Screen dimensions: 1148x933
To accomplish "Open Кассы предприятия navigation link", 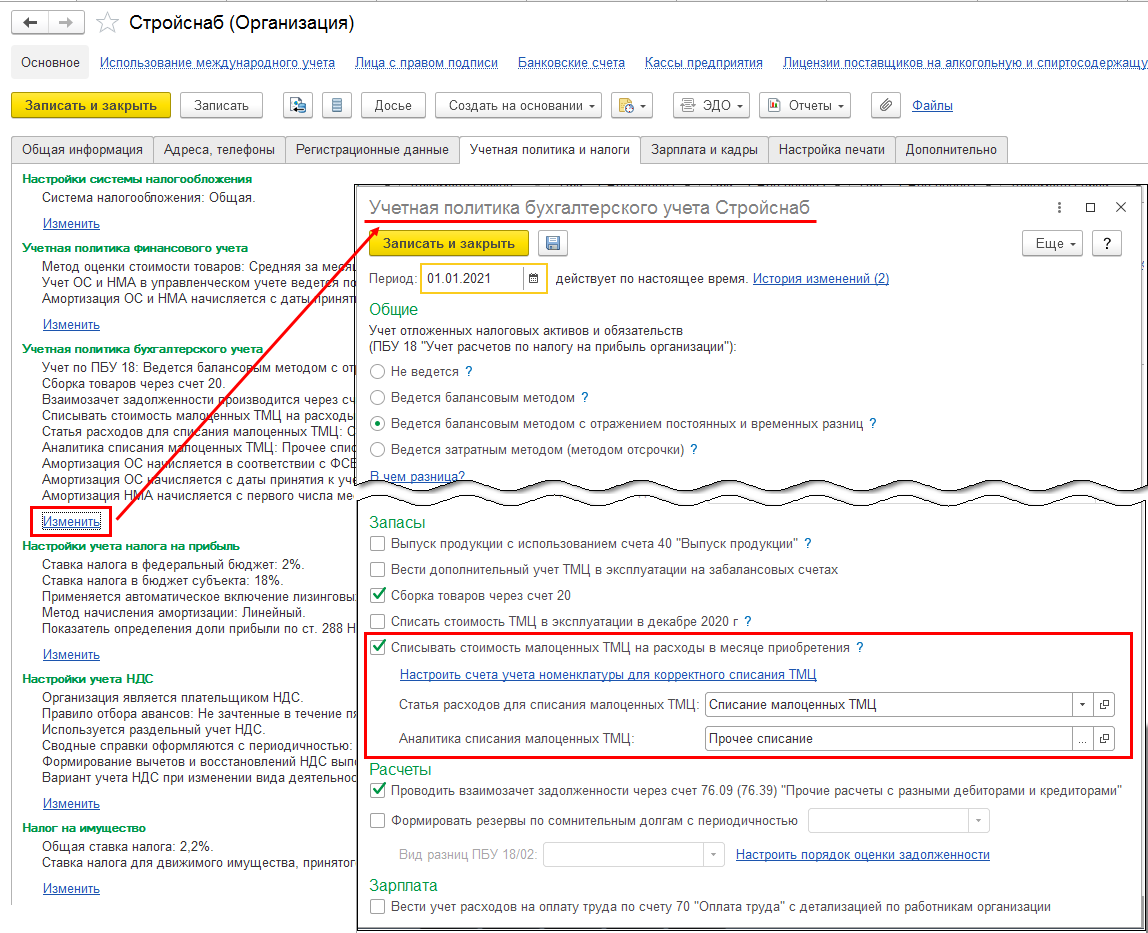I will pyautogui.click(x=704, y=63).
